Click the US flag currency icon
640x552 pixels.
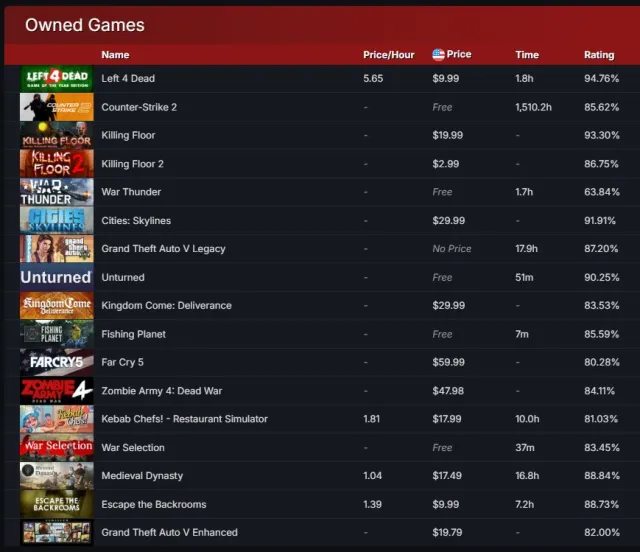coord(438,54)
